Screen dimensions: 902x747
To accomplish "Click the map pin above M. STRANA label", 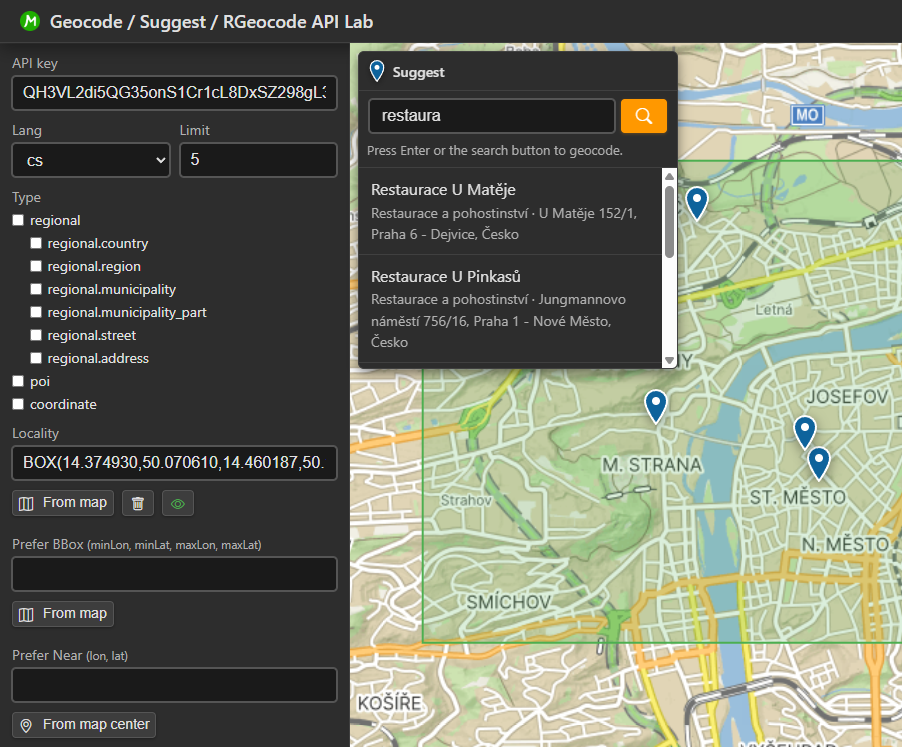I will pyautogui.click(x=656, y=406).
